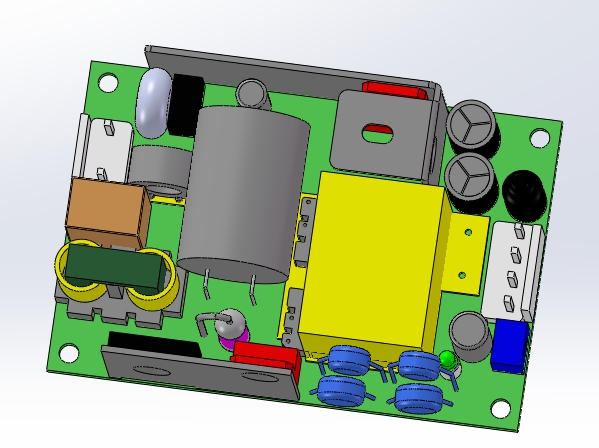Select the large gray cylindrical capacitor
This screenshot has width=599, height=448.
pyautogui.click(x=244, y=193)
